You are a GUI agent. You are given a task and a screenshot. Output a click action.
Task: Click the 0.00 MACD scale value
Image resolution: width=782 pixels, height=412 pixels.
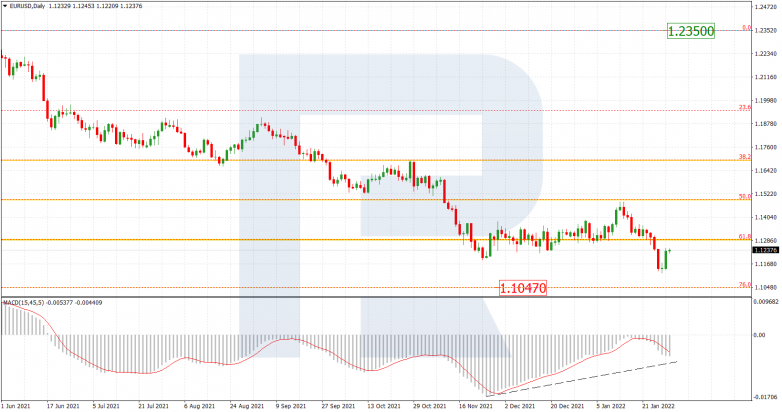(760, 335)
